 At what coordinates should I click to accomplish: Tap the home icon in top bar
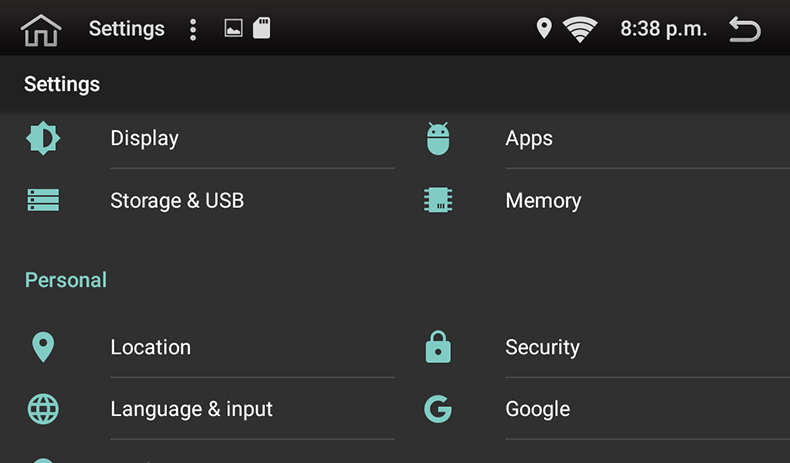click(41, 29)
